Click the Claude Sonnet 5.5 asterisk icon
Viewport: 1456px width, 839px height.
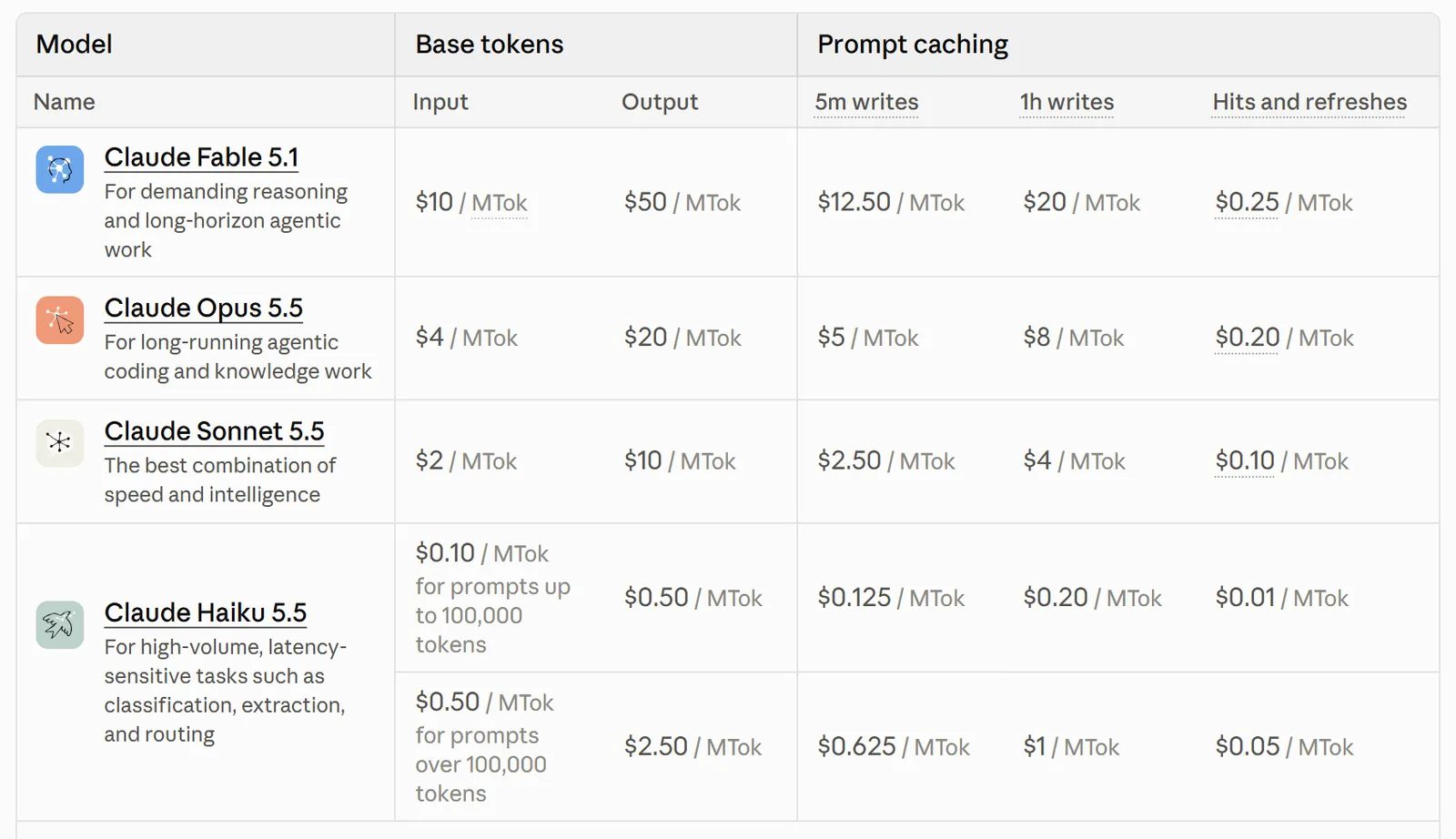coord(60,443)
